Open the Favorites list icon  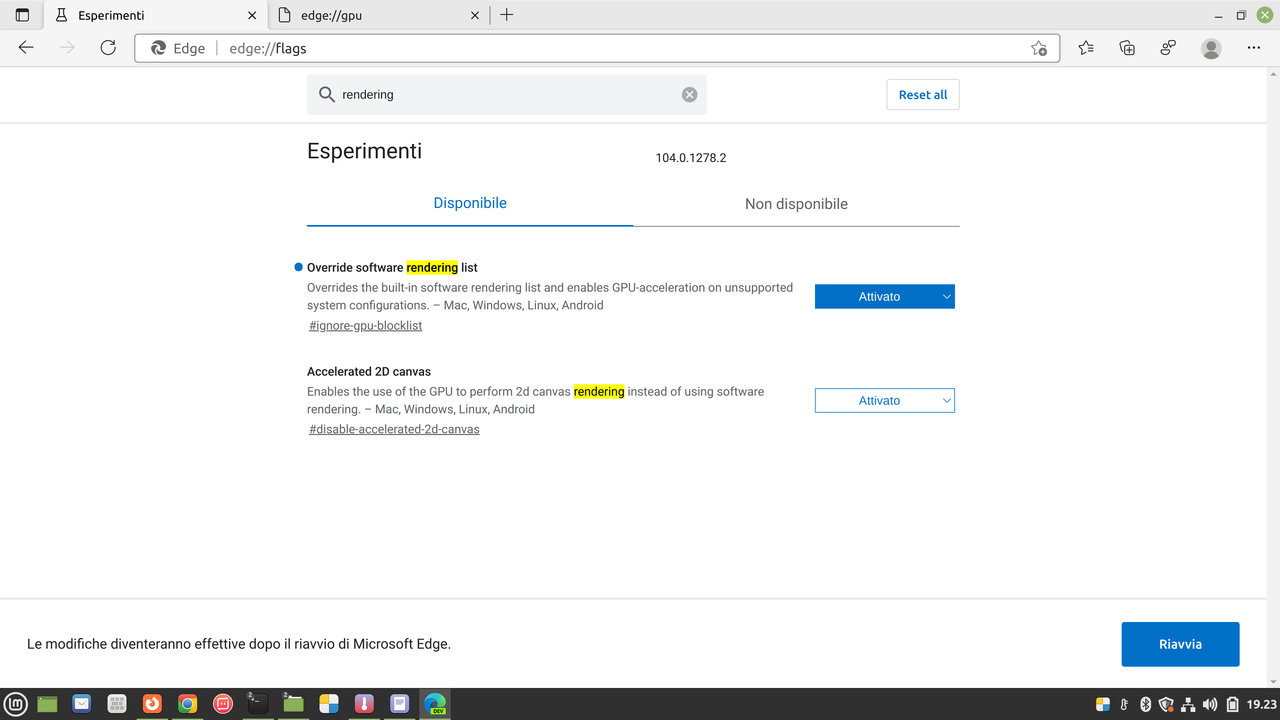pyautogui.click(x=1086, y=48)
